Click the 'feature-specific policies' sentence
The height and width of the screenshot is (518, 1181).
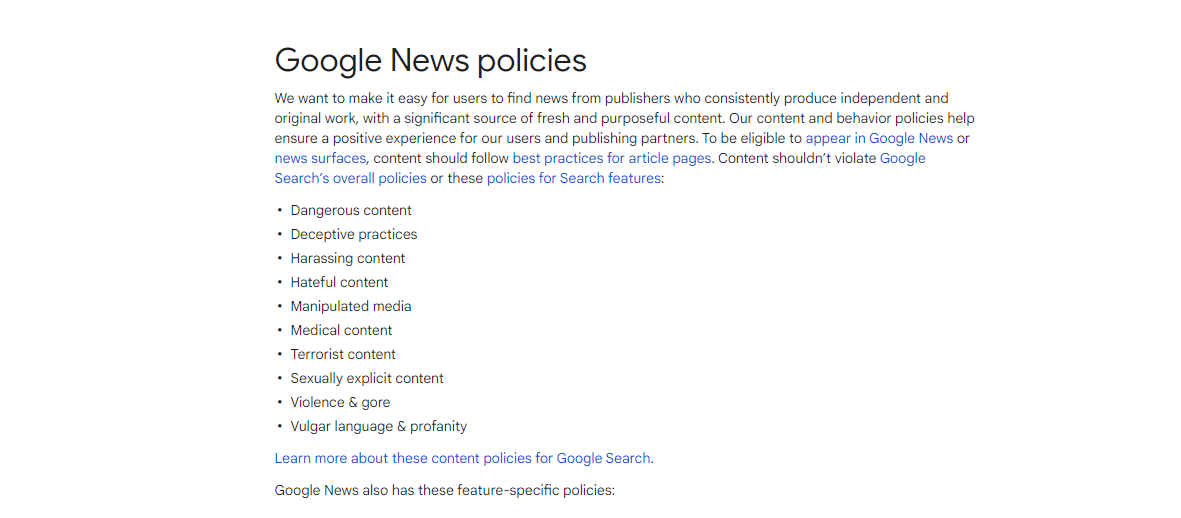[445, 491]
